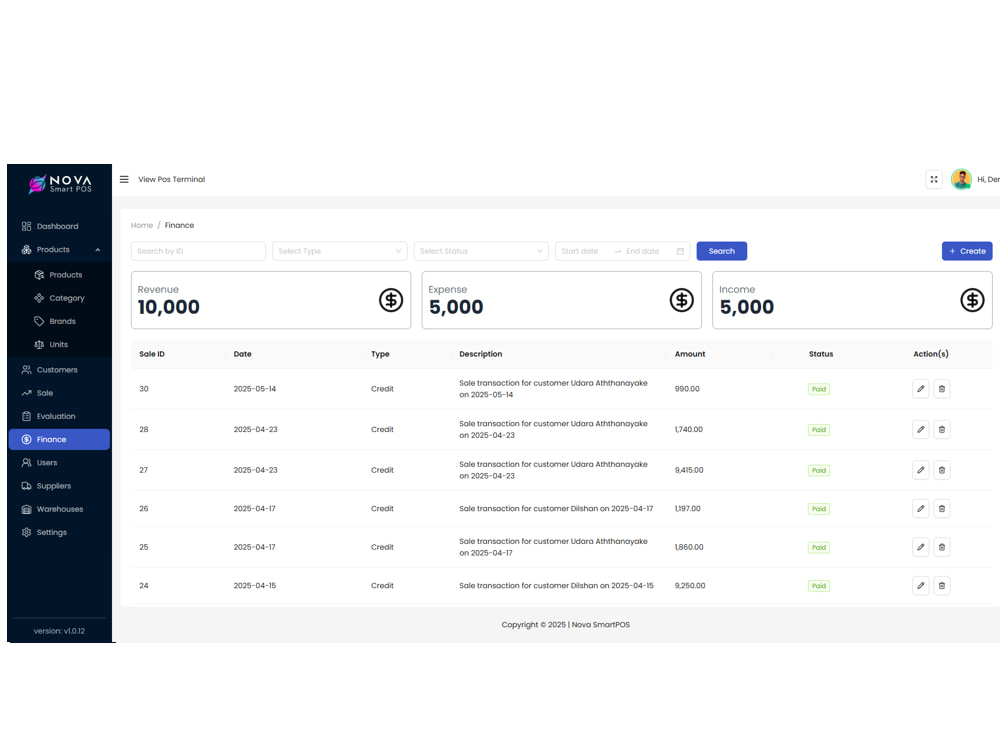The image size is (1000, 750).
Task: Select Finance in the sidebar
Action: [x=59, y=439]
